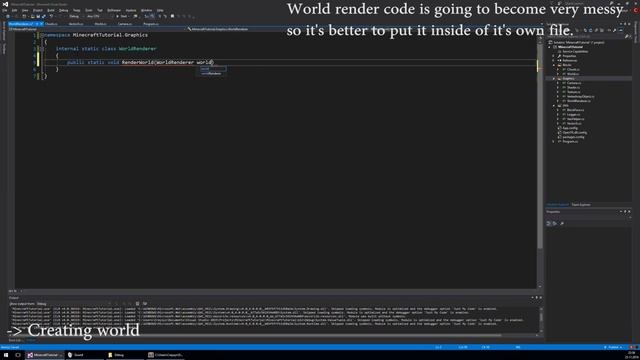Viewport: 640px width, 360px height.
Task: Click the MinecraftTutorial taskbar button
Action: [44, 355]
